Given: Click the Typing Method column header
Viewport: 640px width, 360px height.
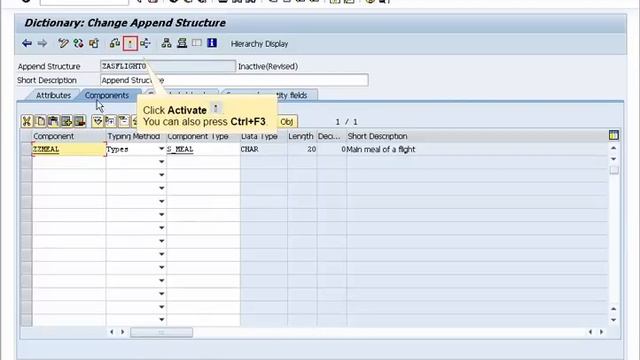Looking at the screenshot, I should pos(136,136).
